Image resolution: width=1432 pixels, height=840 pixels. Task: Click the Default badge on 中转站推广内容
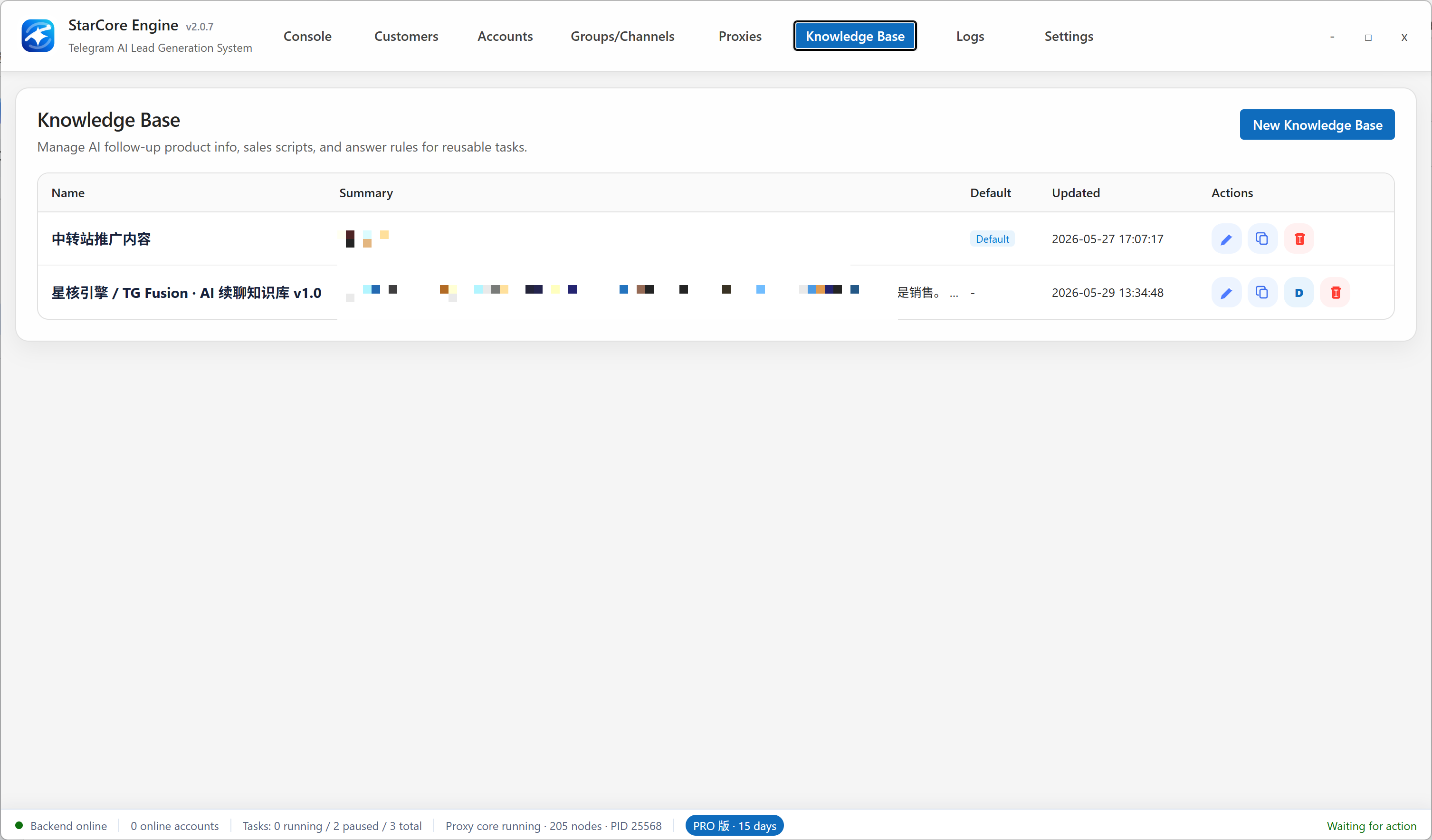[x=992, y=239]
